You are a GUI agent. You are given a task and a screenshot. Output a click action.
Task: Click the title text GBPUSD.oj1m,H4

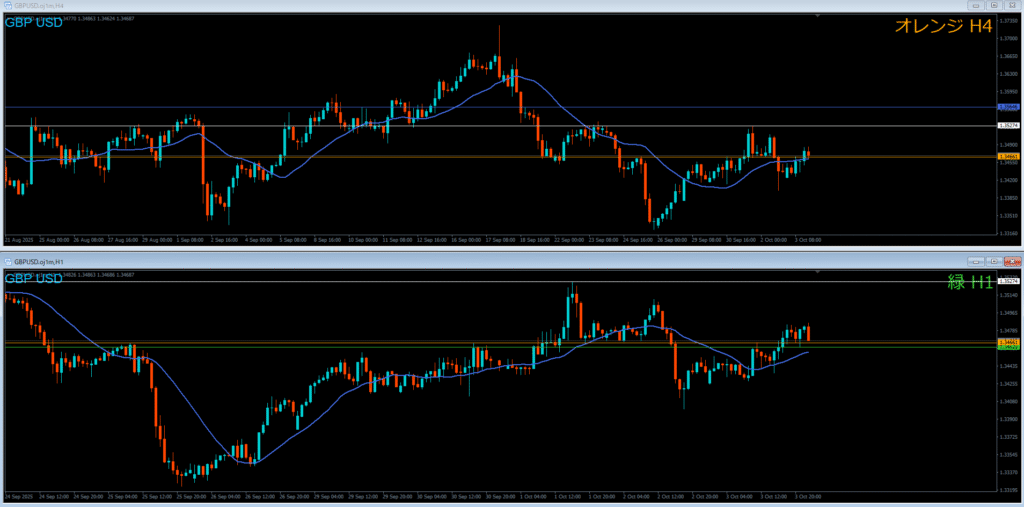click(37, 5)
